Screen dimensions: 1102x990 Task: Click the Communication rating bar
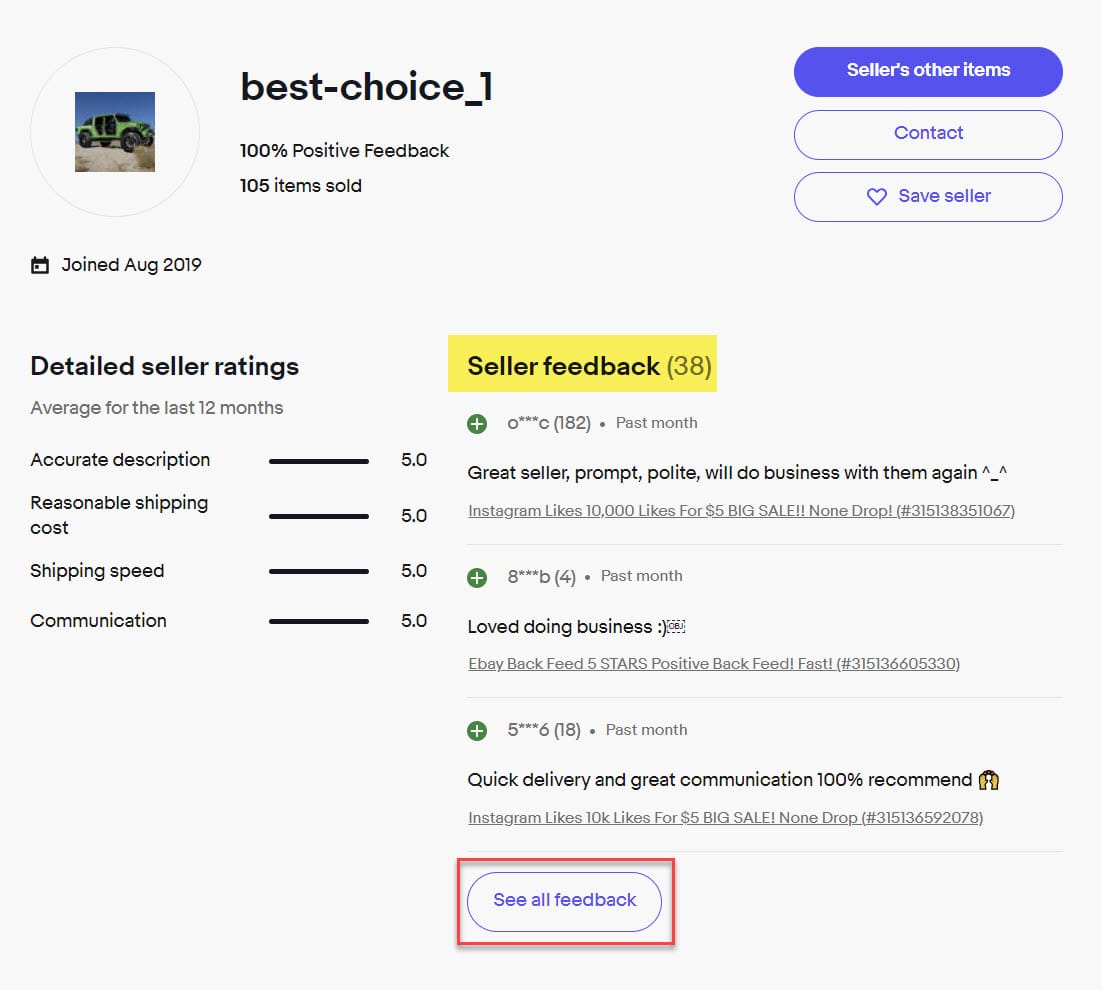point(318,621)
